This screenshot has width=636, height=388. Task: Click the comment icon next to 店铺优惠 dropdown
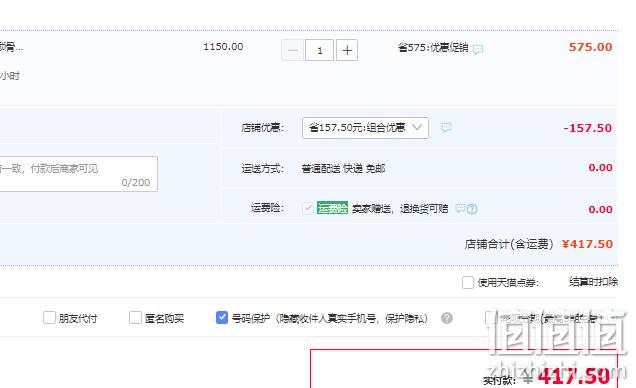(x=446, y=128)
